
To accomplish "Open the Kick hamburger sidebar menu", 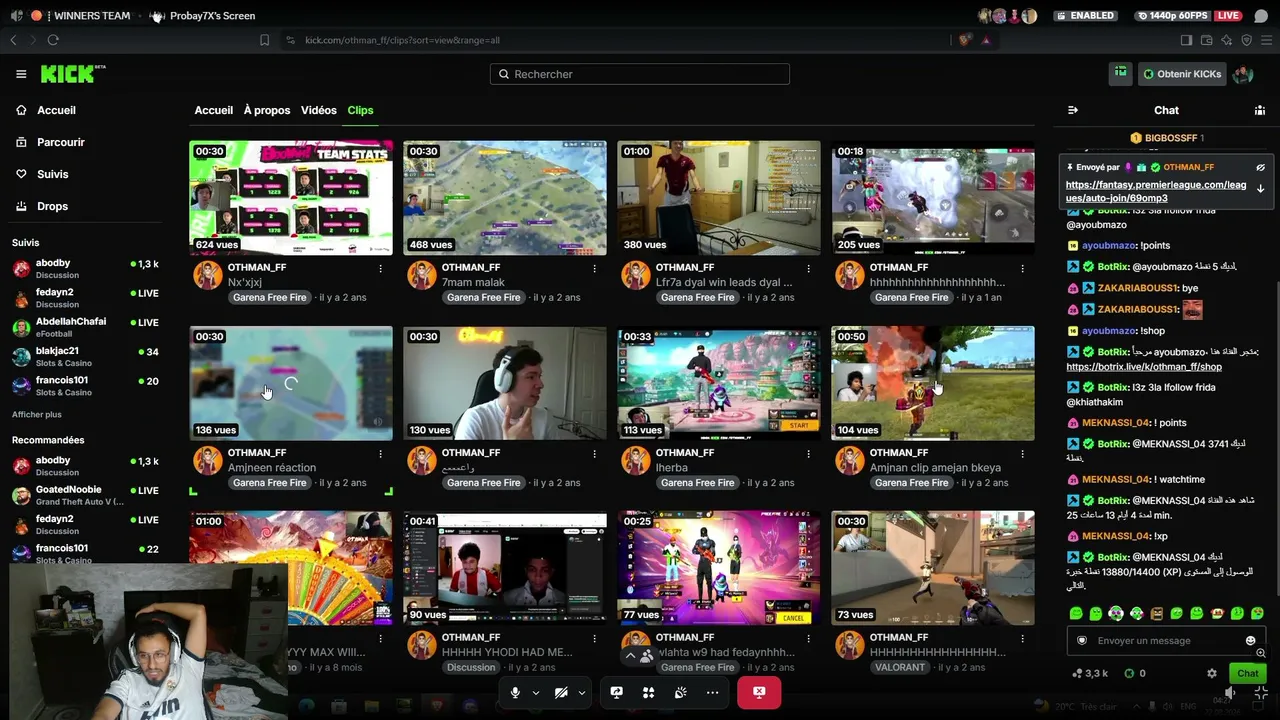I will click(x=21, y=74).
